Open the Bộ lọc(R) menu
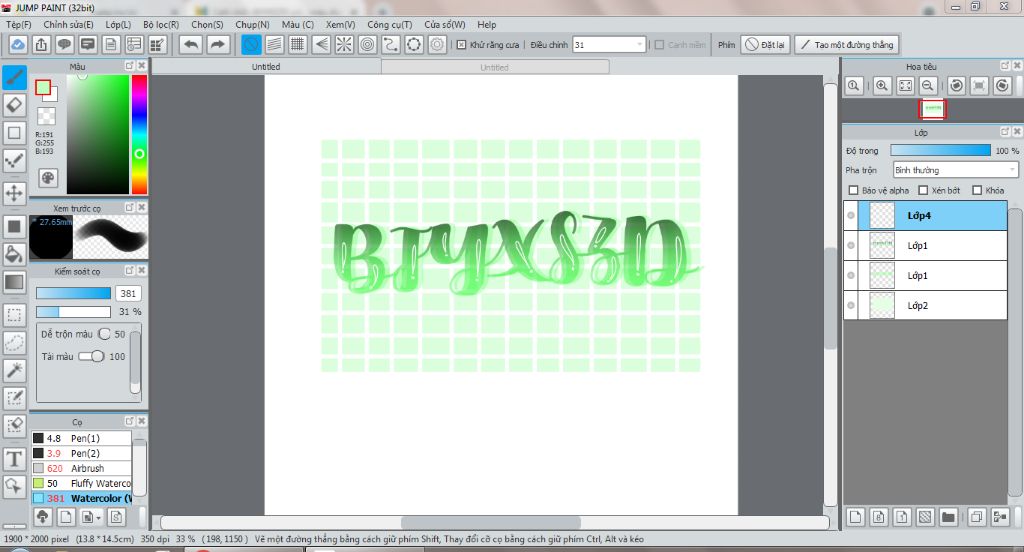 161,24
